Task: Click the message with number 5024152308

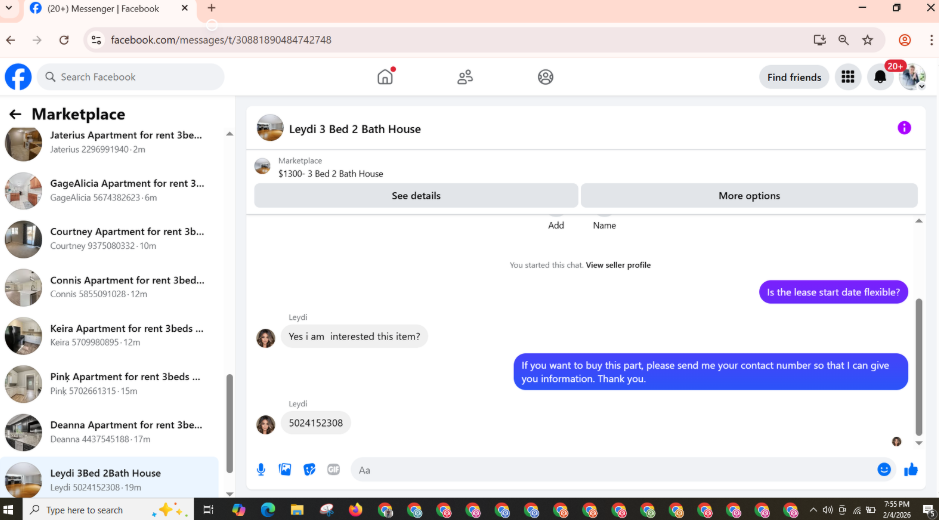Action: coord(316,423)
